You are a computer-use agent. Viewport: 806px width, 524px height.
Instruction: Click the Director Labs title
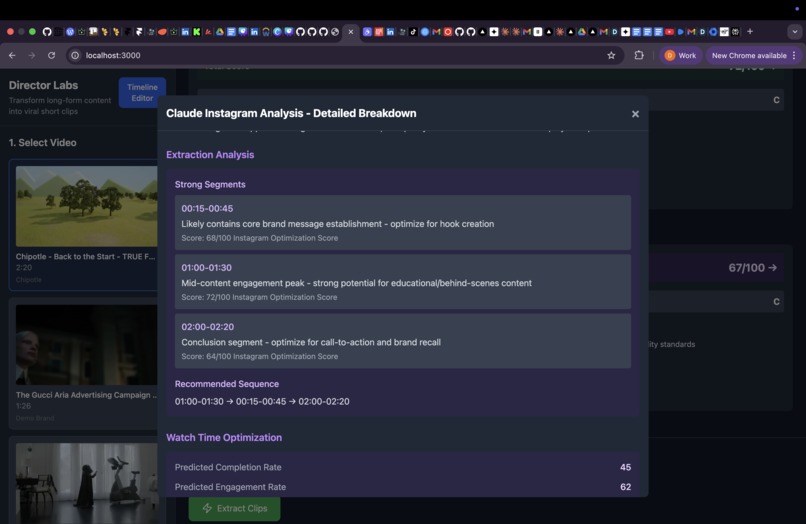pos(43,85)
